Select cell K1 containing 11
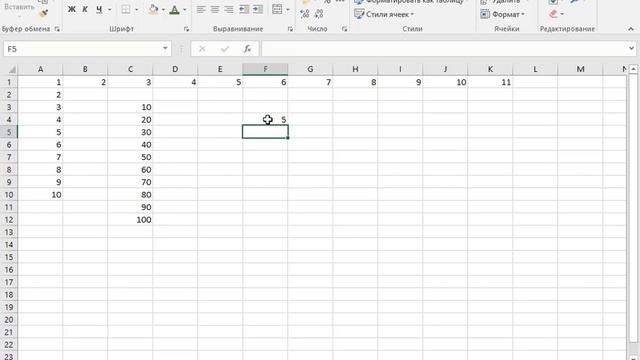This screenshot has height=360, width=640. point(490,82)
